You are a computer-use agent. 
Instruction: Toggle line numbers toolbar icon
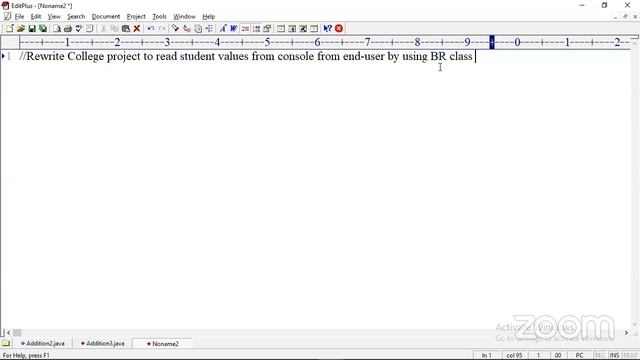coord(256,29)
